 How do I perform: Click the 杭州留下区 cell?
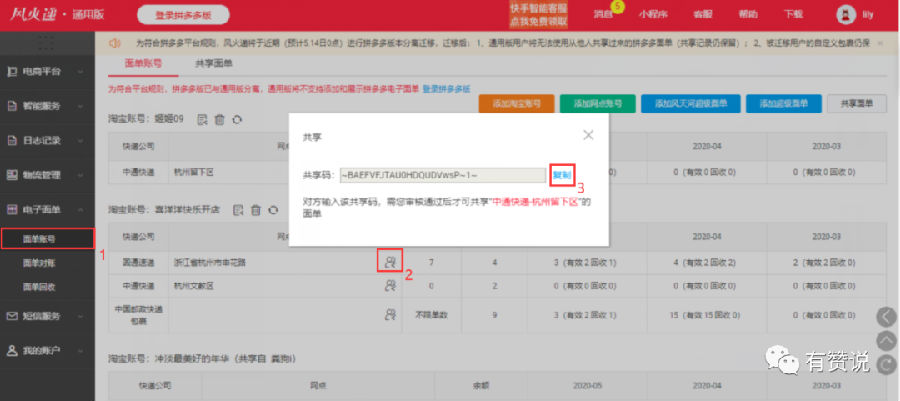(193, 172)
